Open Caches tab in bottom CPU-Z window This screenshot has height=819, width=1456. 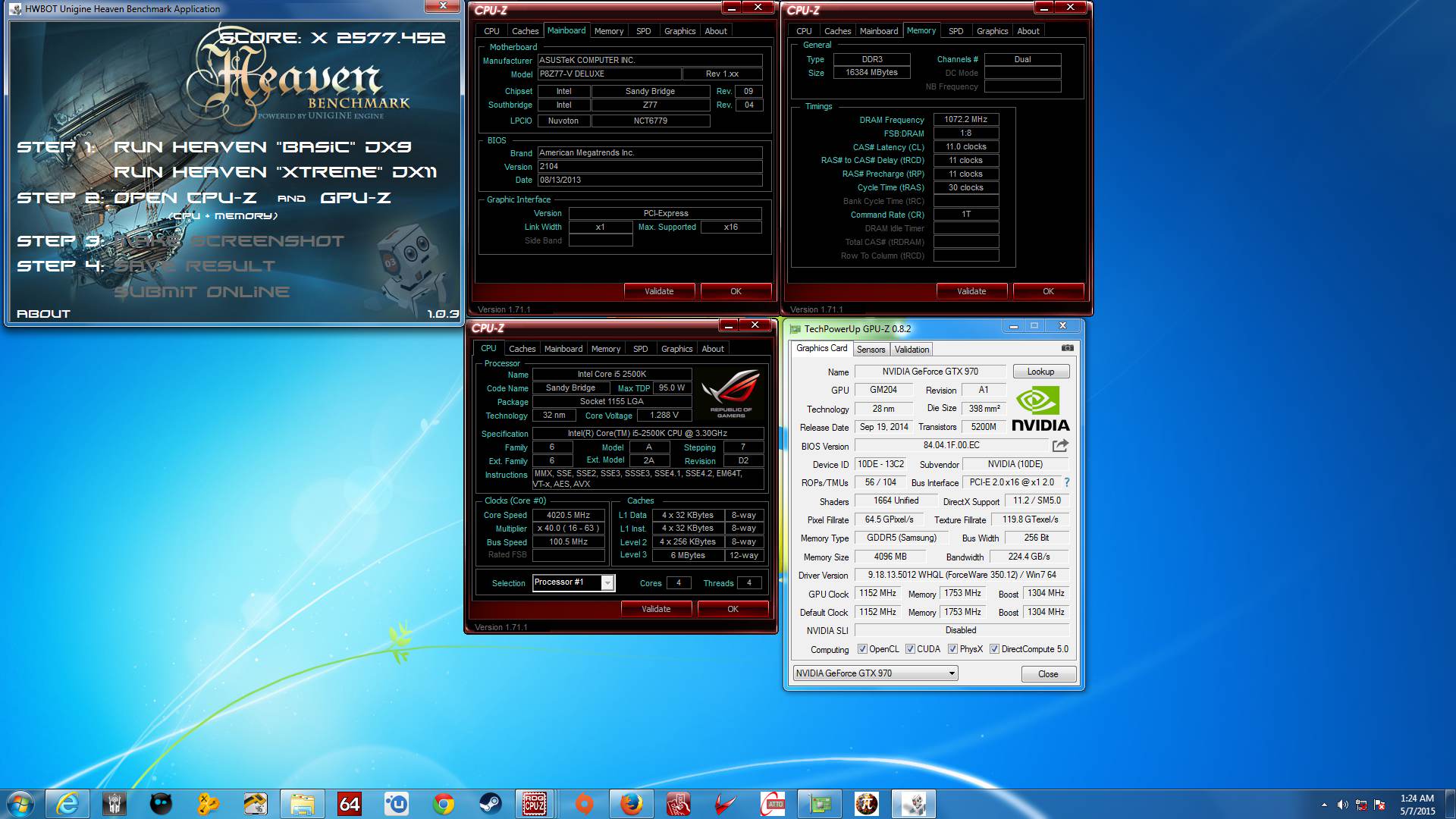point(522,349)
